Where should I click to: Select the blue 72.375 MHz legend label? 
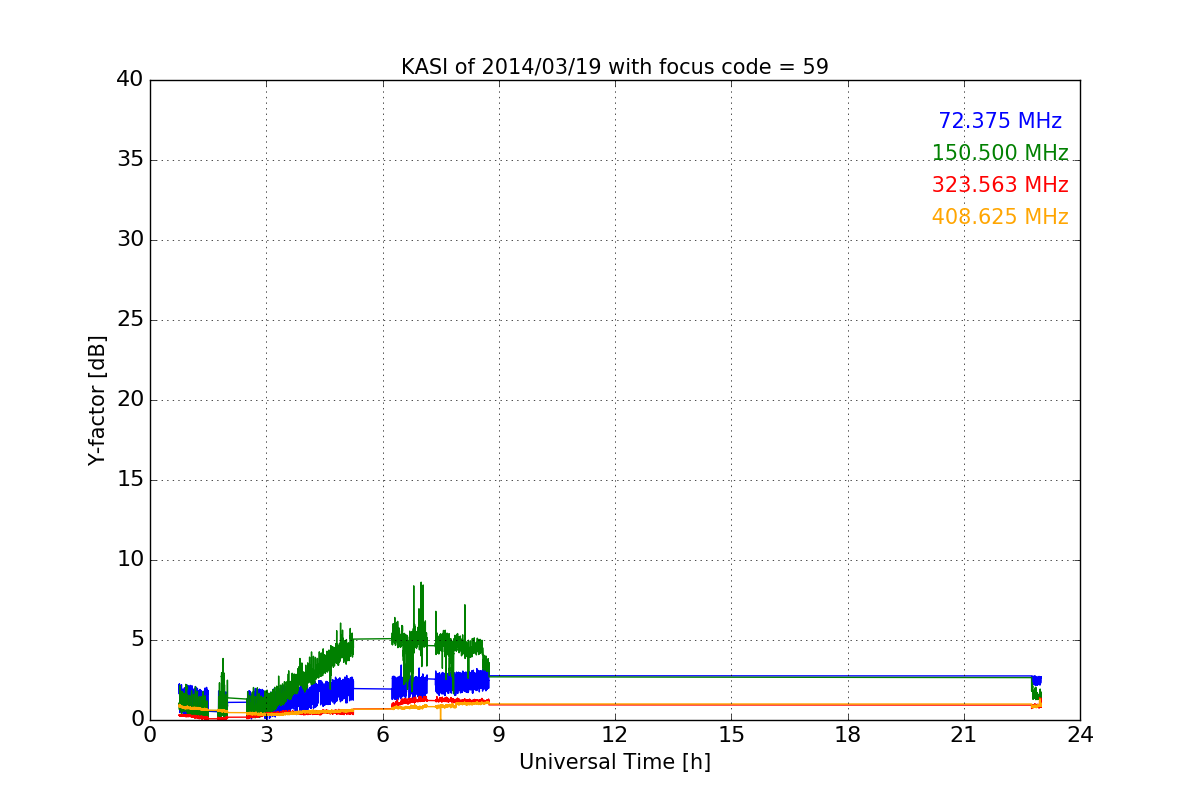(x=1000, y=121)
